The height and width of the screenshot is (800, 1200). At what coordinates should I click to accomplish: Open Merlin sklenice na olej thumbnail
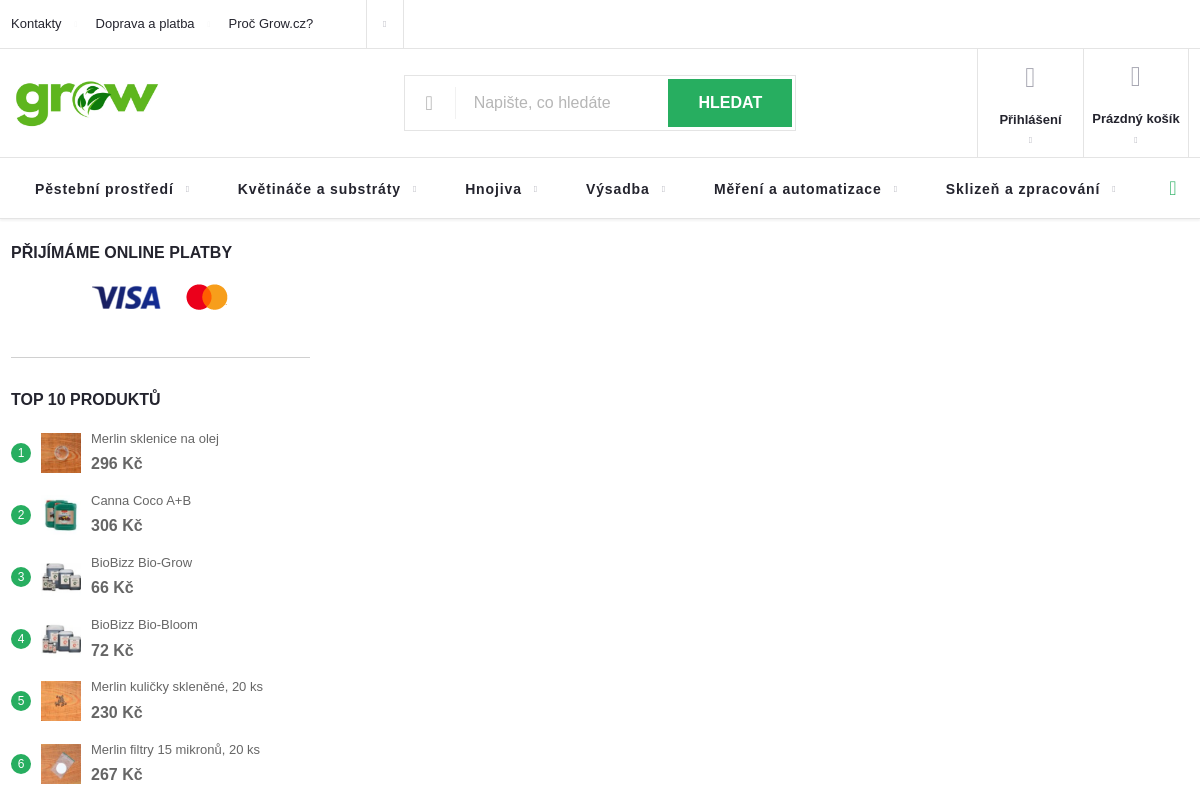pyautogui.click(x=61, y=453)
